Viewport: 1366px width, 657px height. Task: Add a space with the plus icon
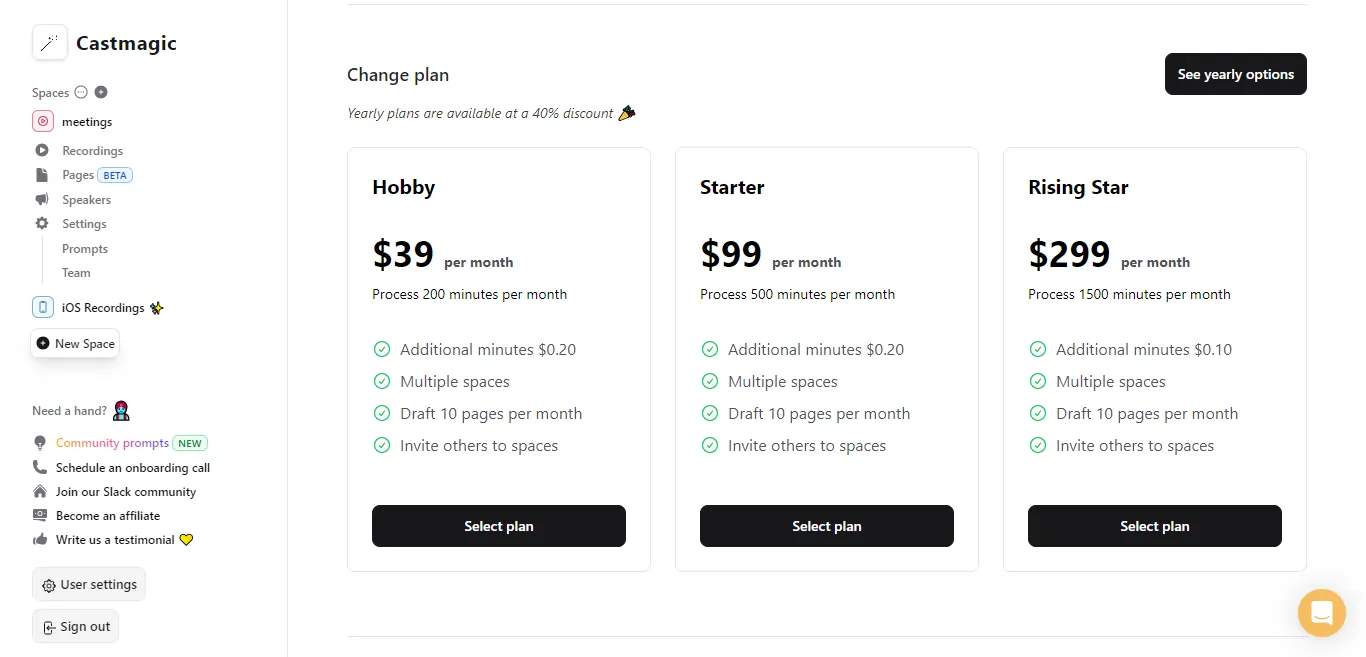(101, 92)
